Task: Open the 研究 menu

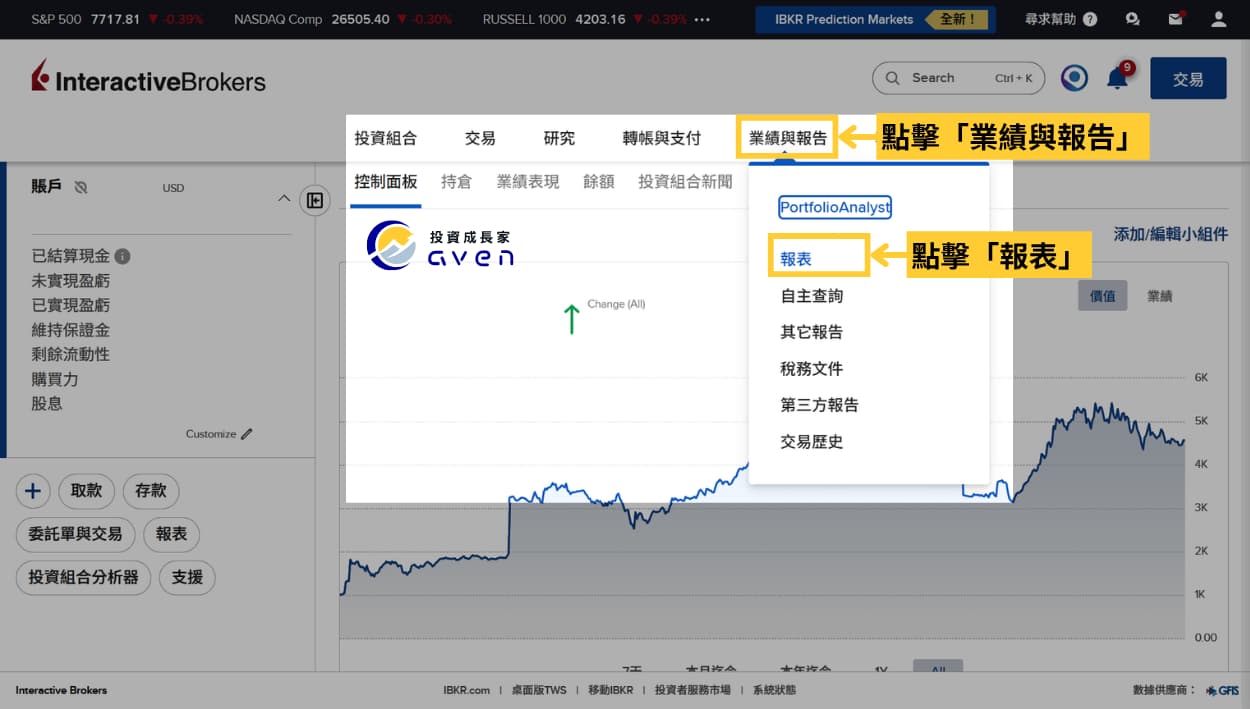Action: 559,138
